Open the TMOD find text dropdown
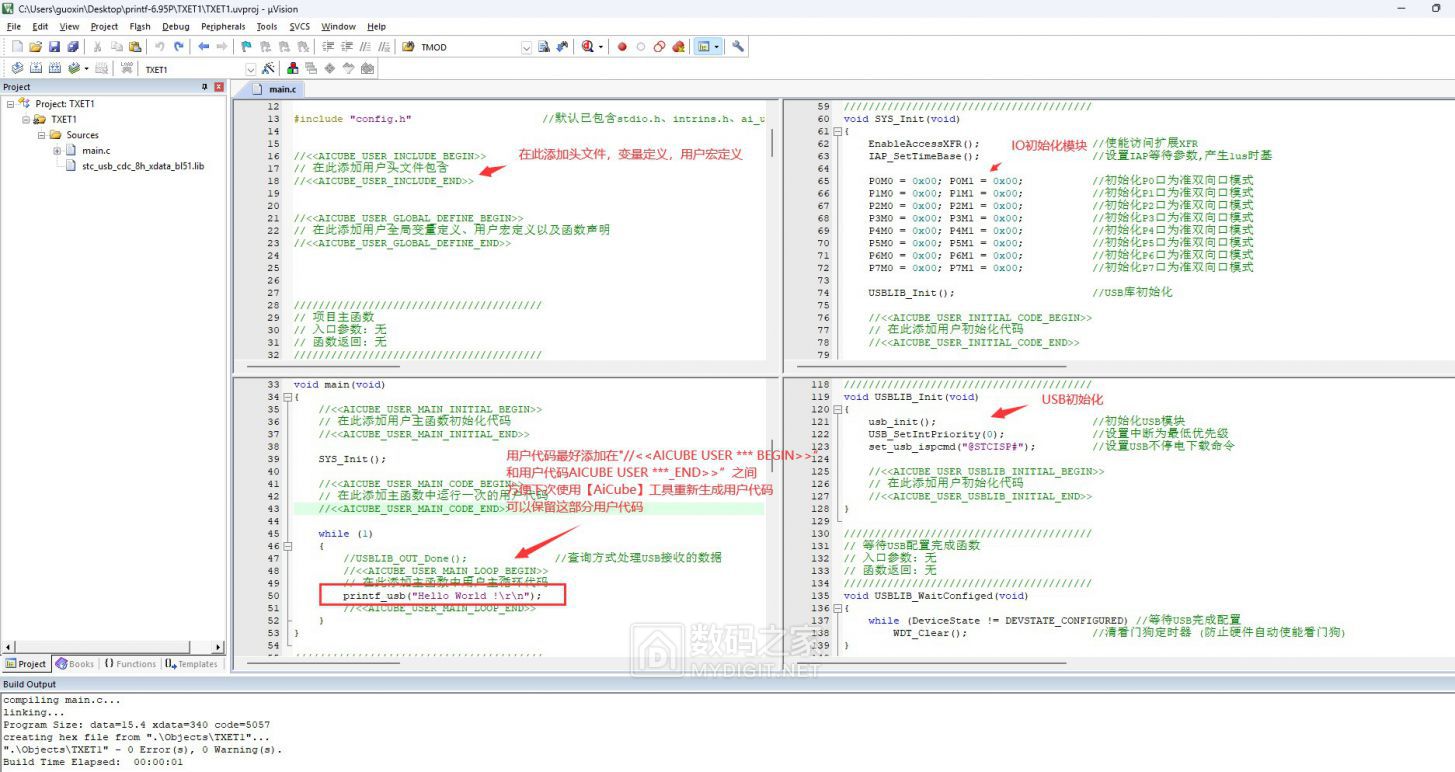The image size is (1455, 772). click(x=526, y=47)
